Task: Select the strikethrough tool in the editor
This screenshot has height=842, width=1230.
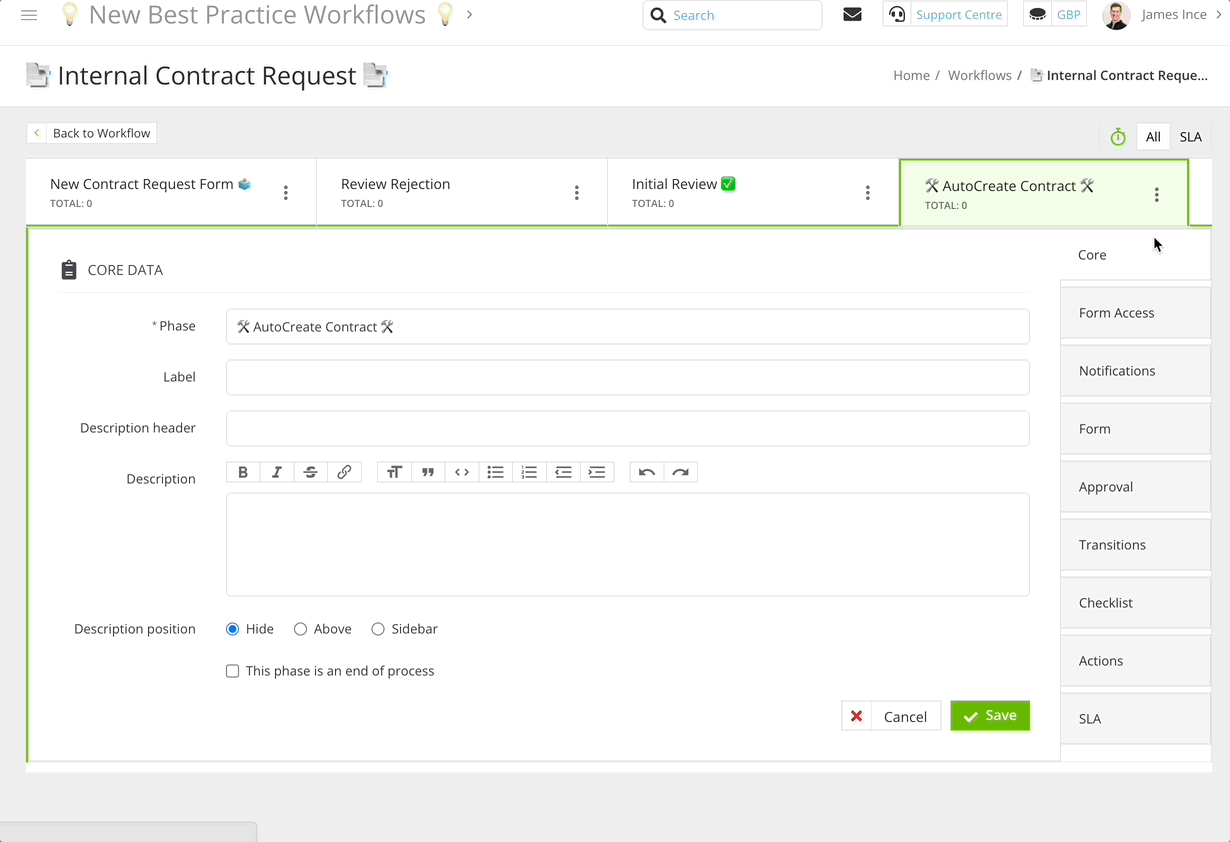Action: 311,471
